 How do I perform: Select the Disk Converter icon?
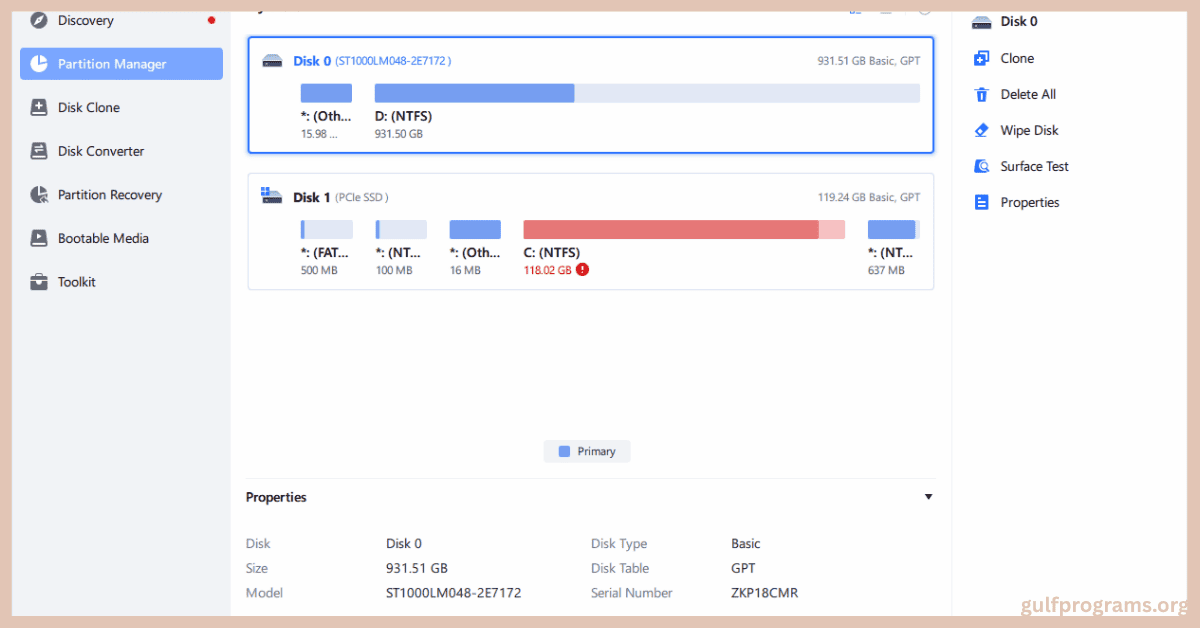(40, 150)
